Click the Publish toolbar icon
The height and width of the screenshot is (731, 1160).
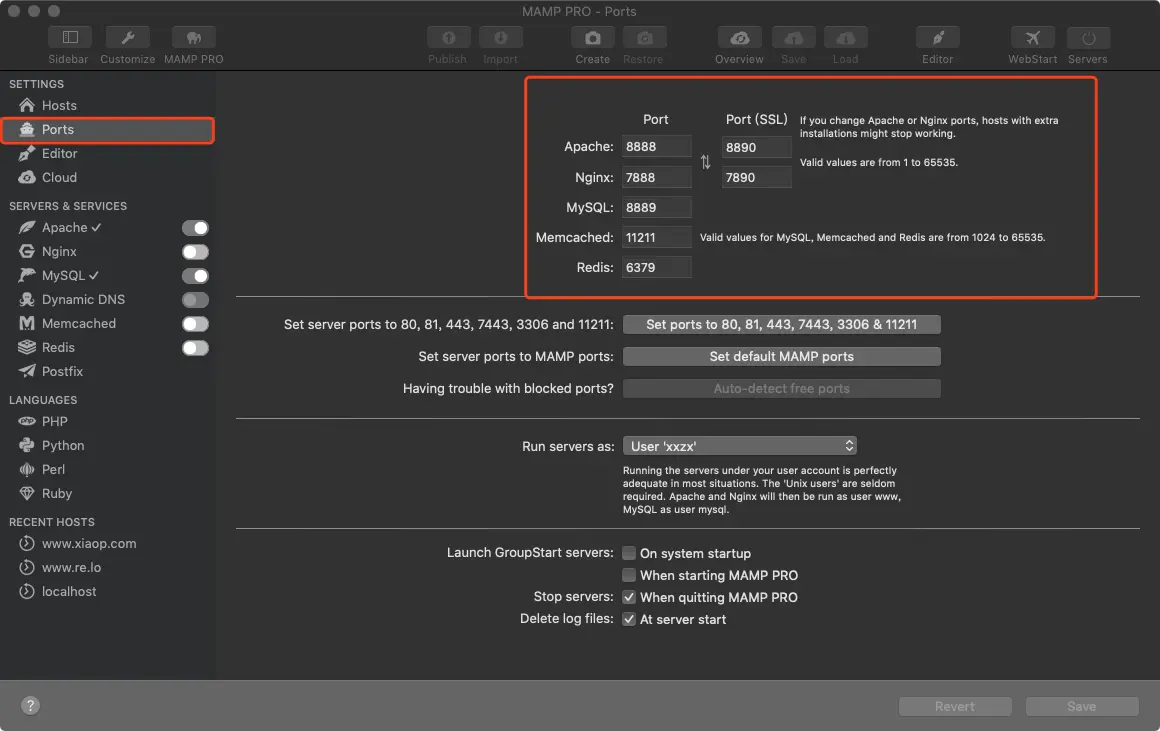pos(448,38)
